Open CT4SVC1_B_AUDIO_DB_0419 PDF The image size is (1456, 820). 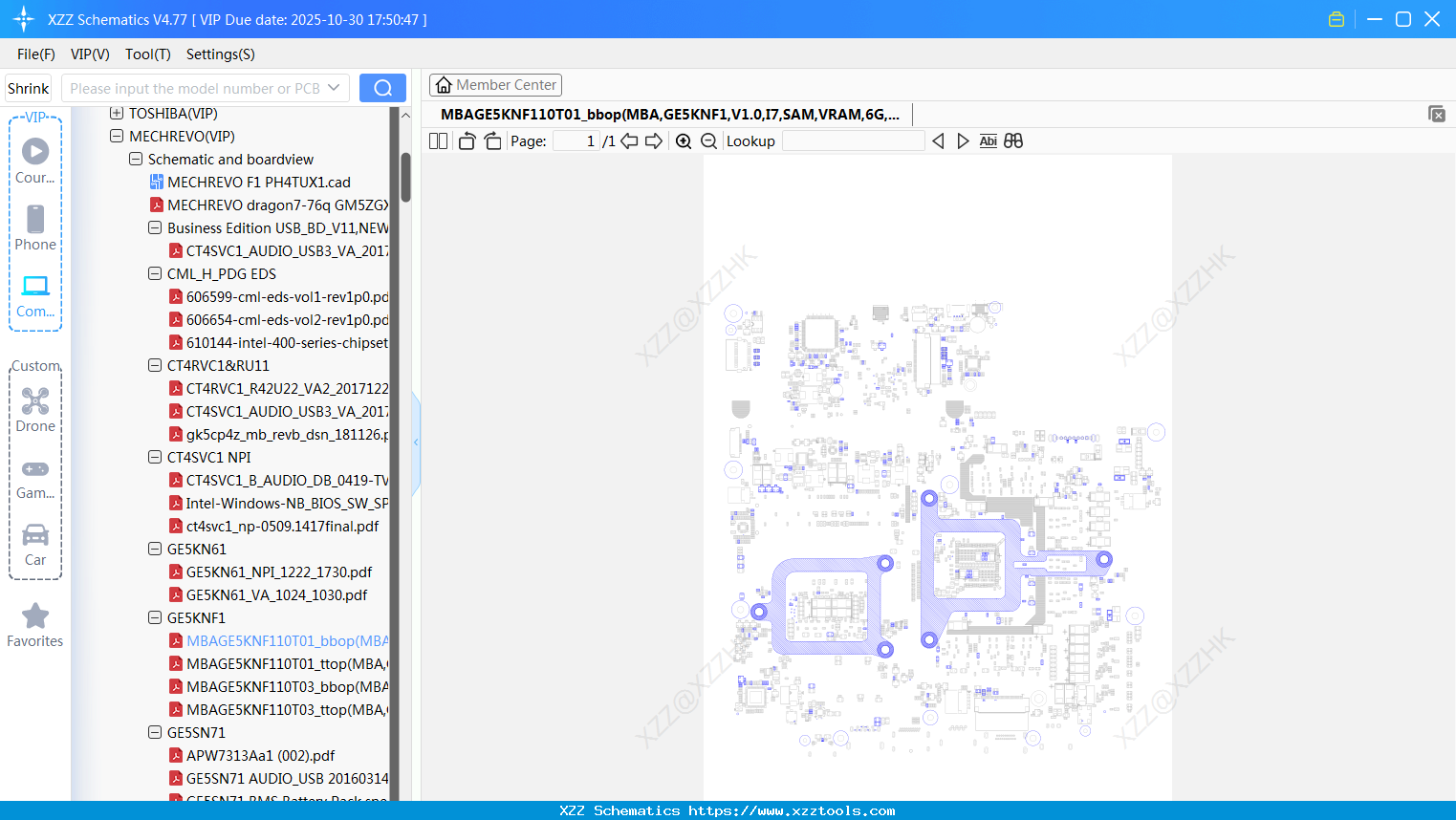click(x=278, y=481)
